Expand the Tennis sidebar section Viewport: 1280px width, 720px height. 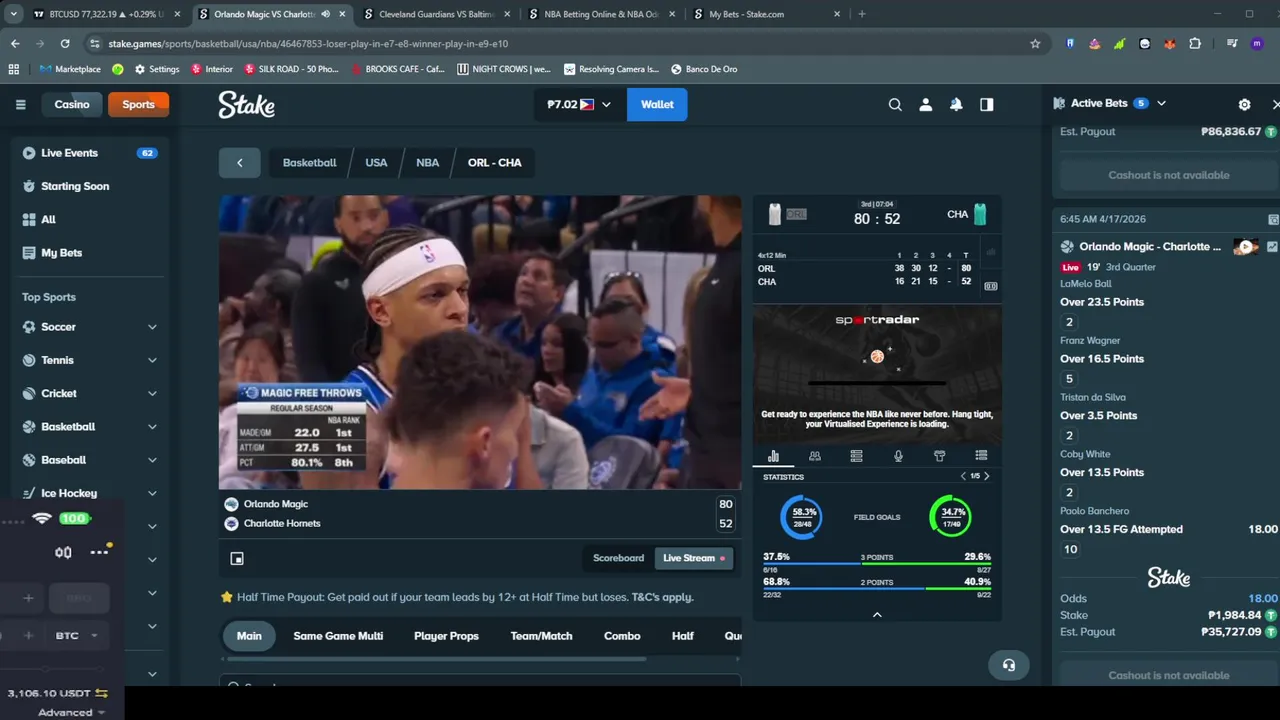click(152, 360)
